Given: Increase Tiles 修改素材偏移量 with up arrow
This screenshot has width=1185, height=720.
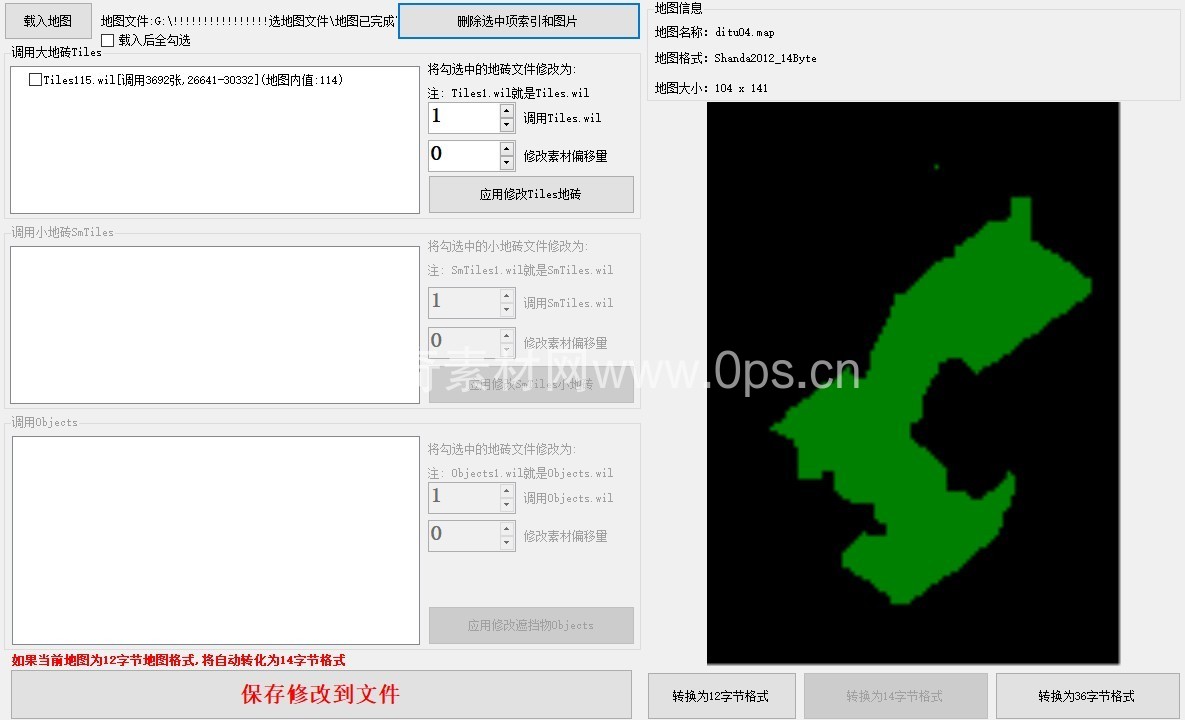Looking at the screenshot, I should pos(507,149).
